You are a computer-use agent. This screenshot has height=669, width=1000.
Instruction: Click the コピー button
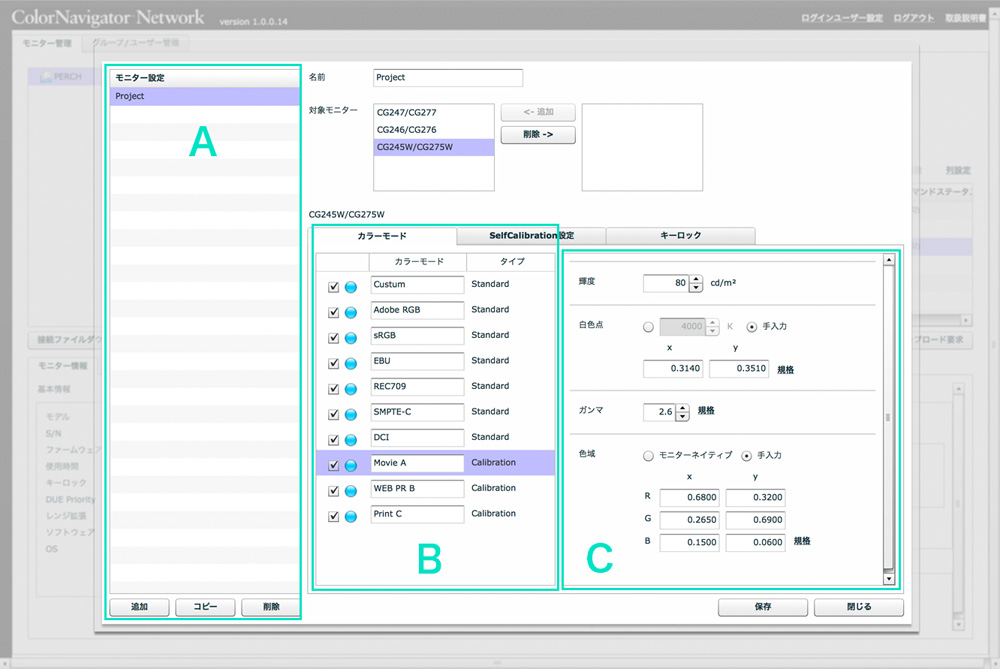205,607
